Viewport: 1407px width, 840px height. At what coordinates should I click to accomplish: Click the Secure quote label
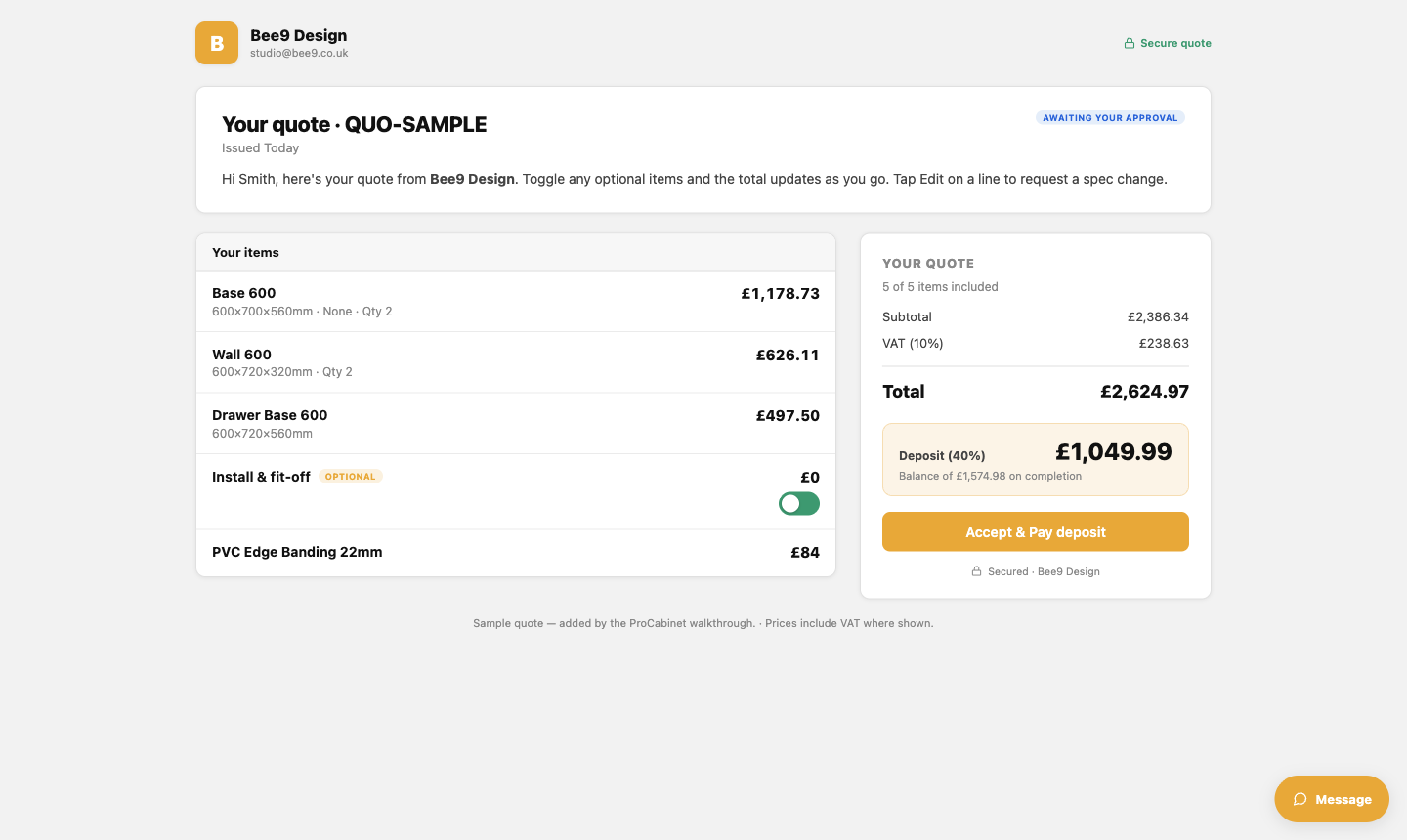click(1175, 43)
